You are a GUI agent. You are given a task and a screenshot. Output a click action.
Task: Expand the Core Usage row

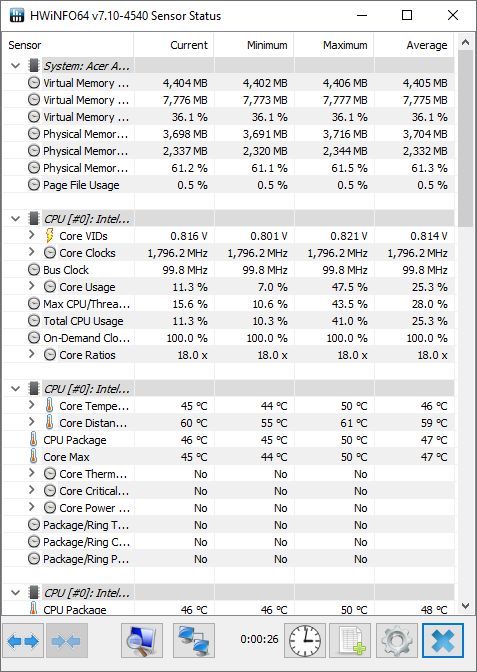point(32,286)
